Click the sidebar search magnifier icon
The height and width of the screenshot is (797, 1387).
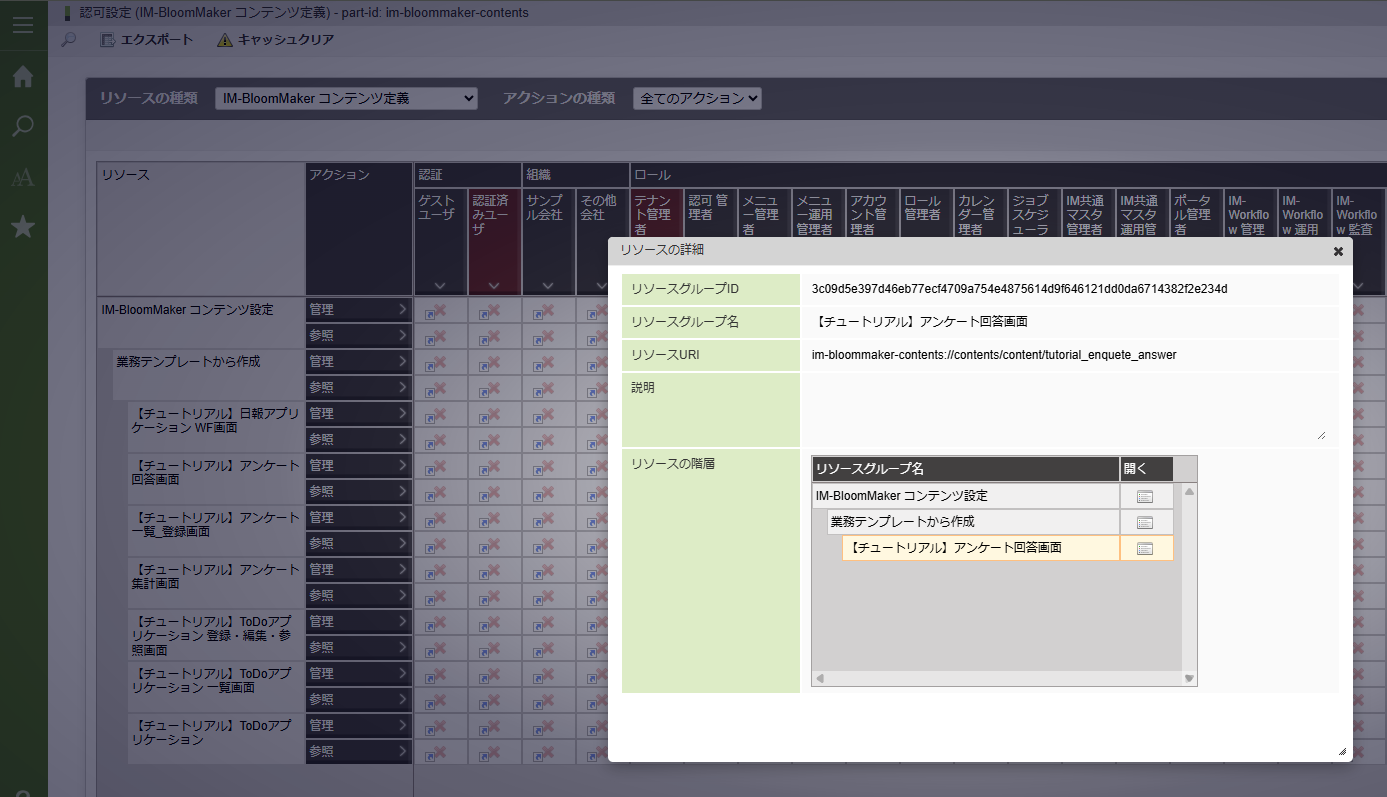tap(23, 127)
